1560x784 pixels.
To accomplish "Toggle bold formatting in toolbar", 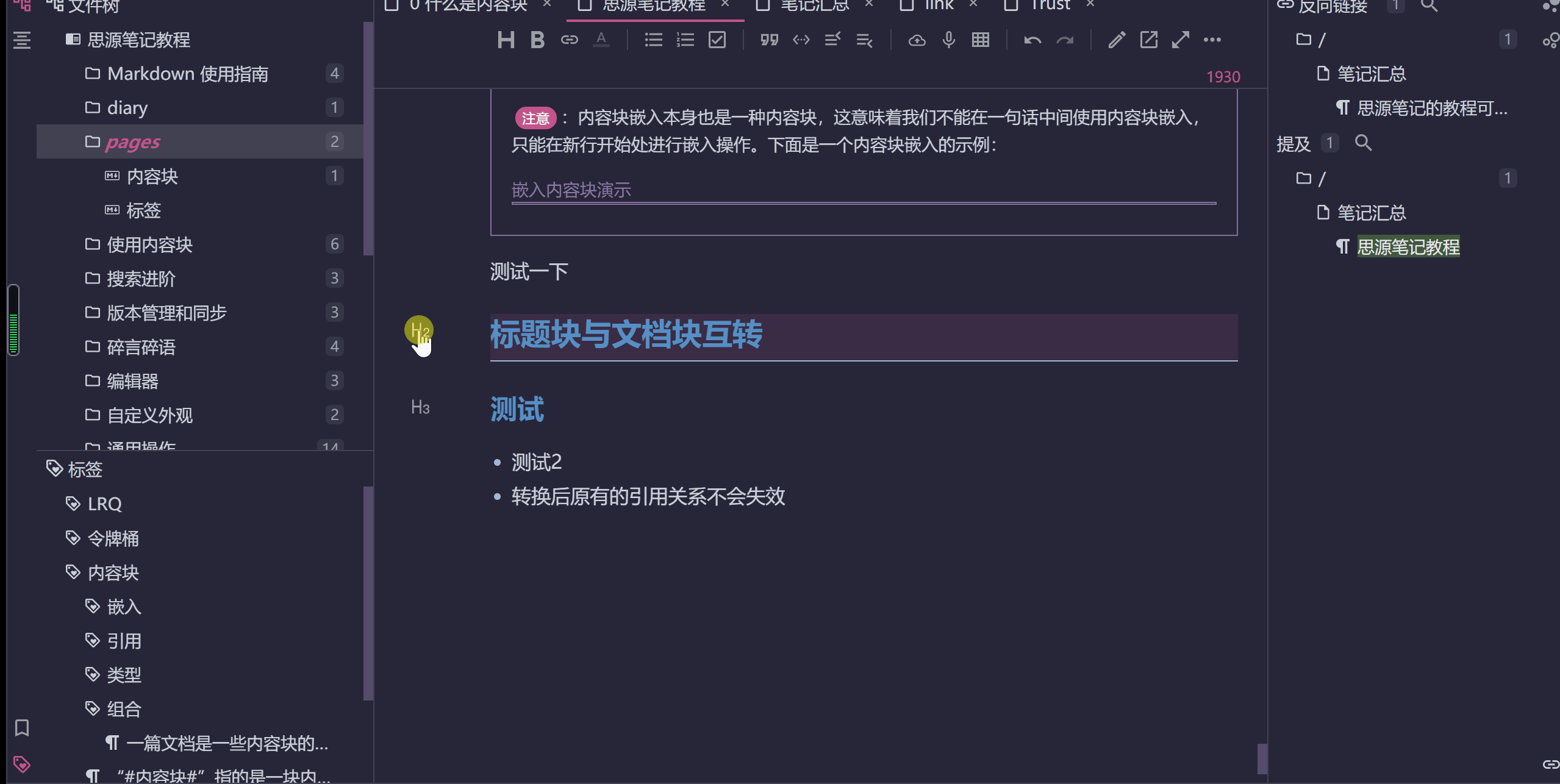I will (537, 40).
